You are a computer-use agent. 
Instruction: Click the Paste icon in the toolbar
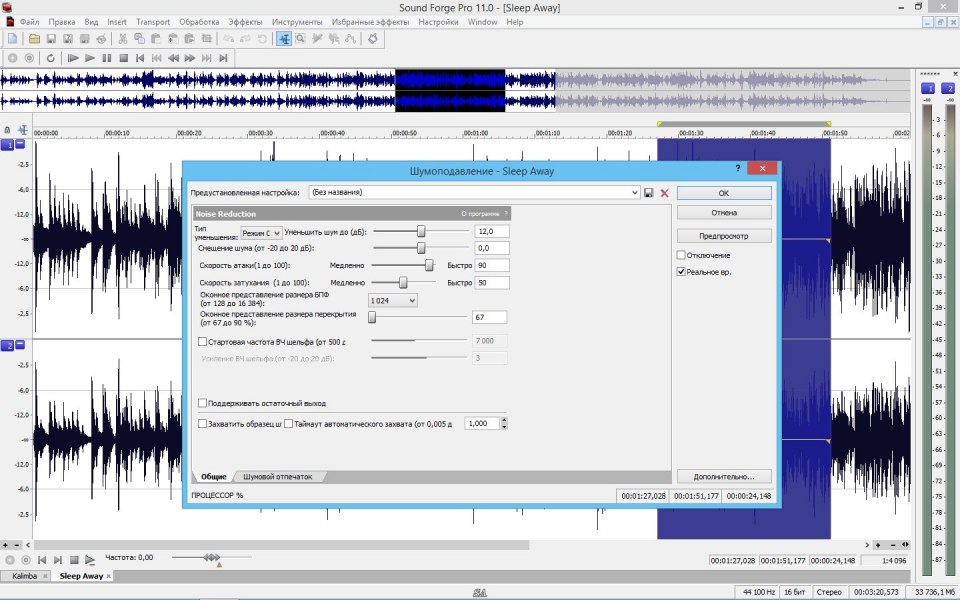click(156, 39)
